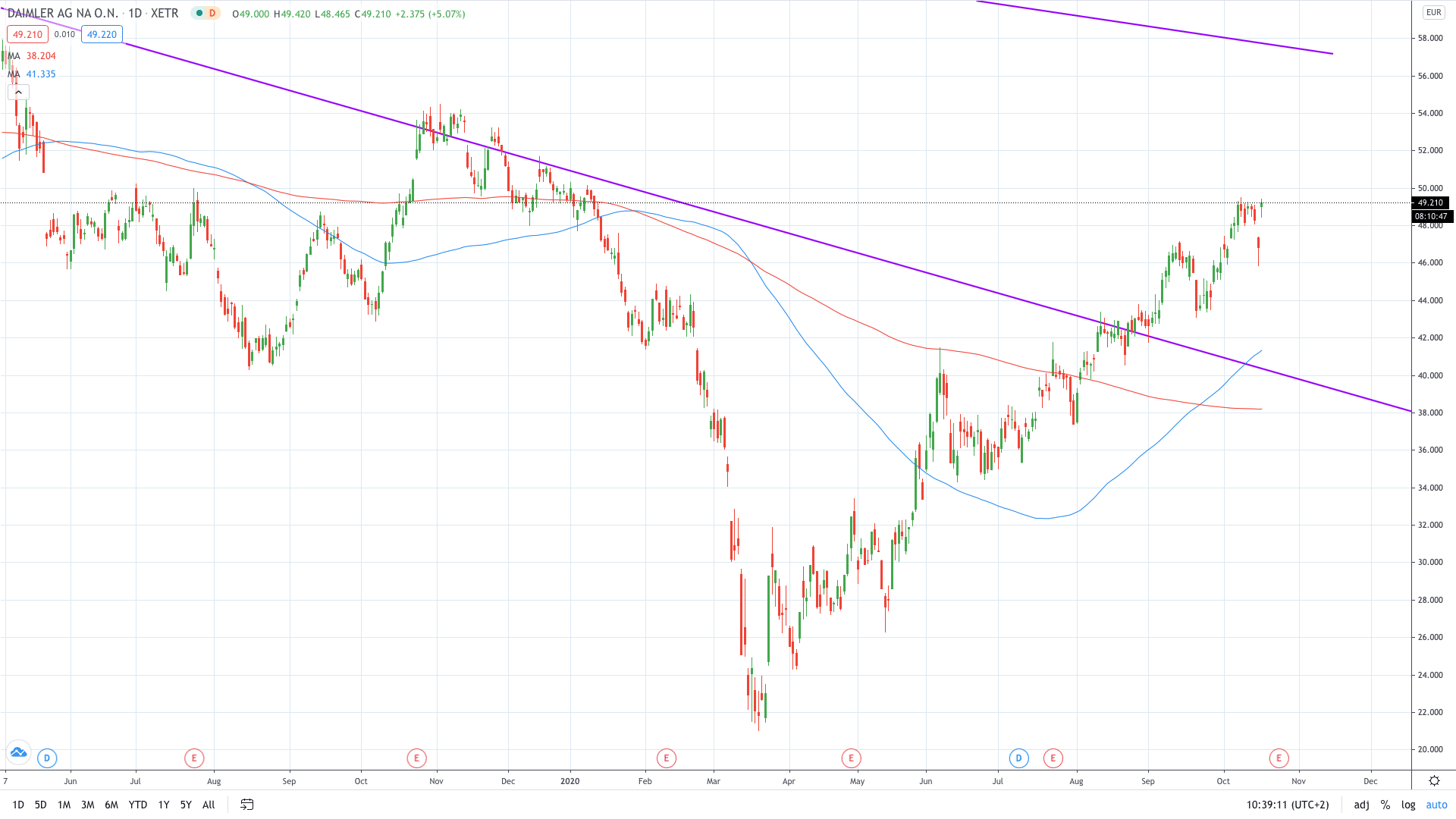Open chart settings gear on the time axis

[x=1434, y=781]
